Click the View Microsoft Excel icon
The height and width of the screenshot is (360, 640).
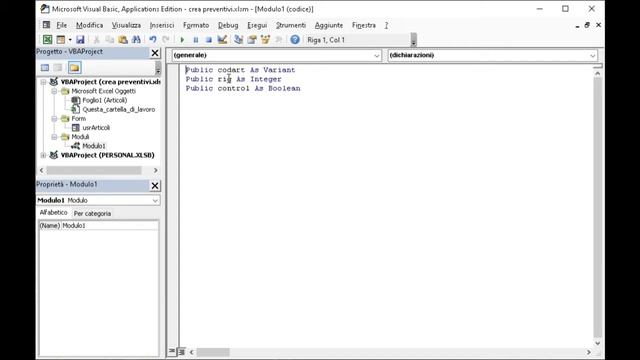(47, 40)
